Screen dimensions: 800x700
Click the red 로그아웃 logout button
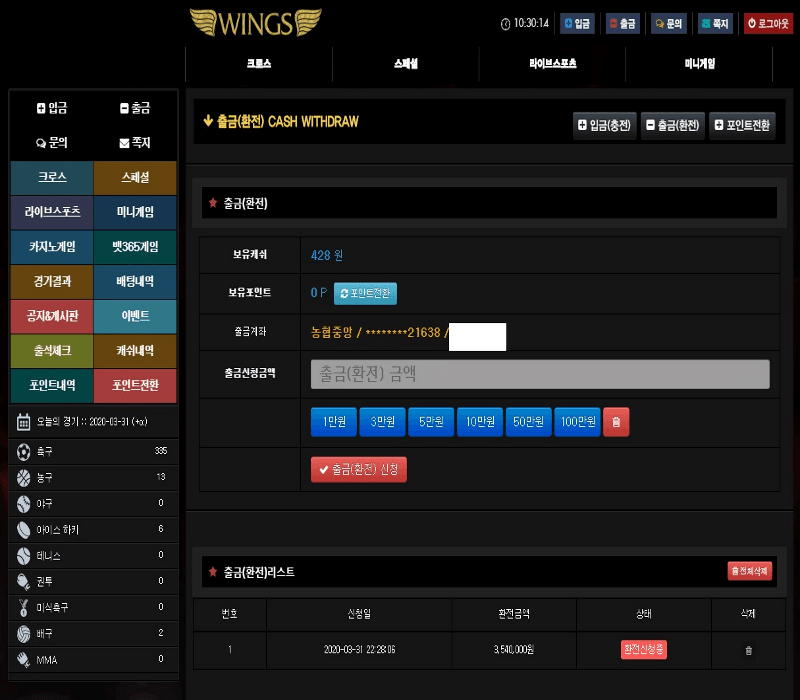coord(768,23)
